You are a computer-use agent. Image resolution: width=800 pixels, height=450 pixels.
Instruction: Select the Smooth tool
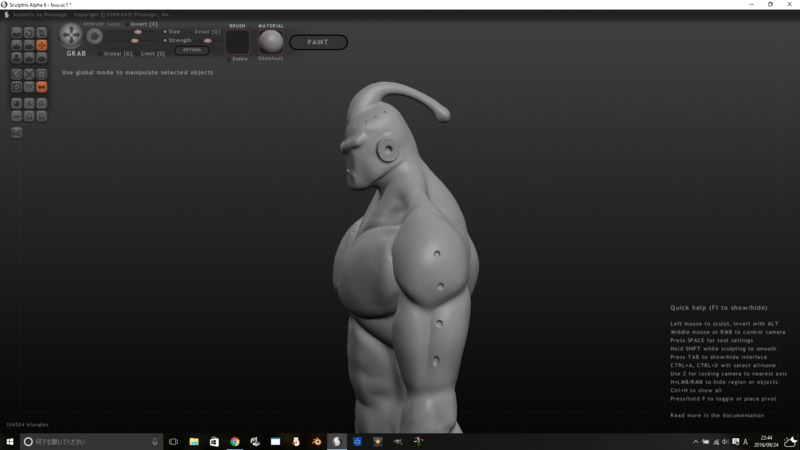pos(42,58)
